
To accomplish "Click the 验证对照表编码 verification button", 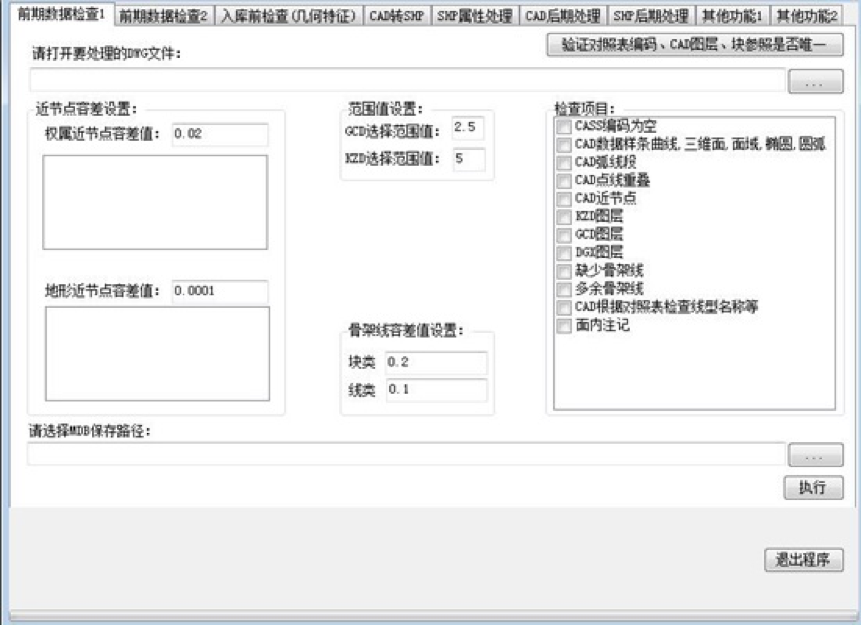I will [695, 45].
